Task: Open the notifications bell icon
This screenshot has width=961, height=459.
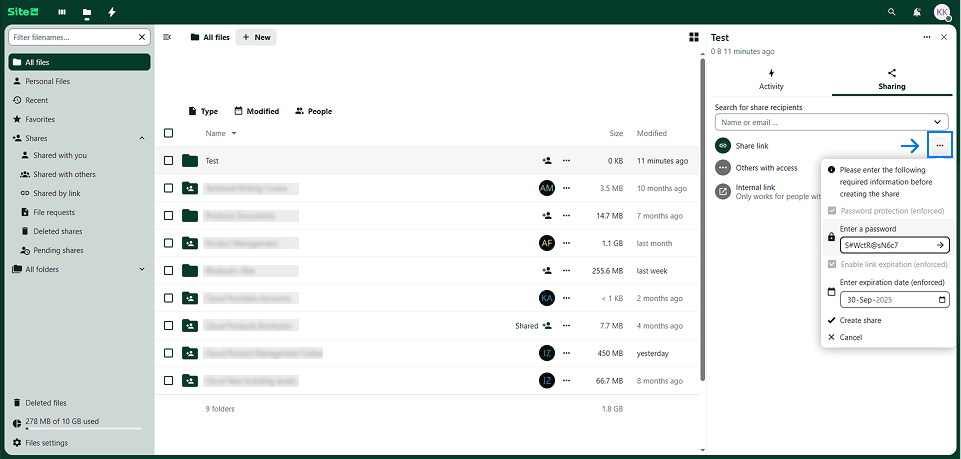Action: pyautogui.click(x=917, y=12)
